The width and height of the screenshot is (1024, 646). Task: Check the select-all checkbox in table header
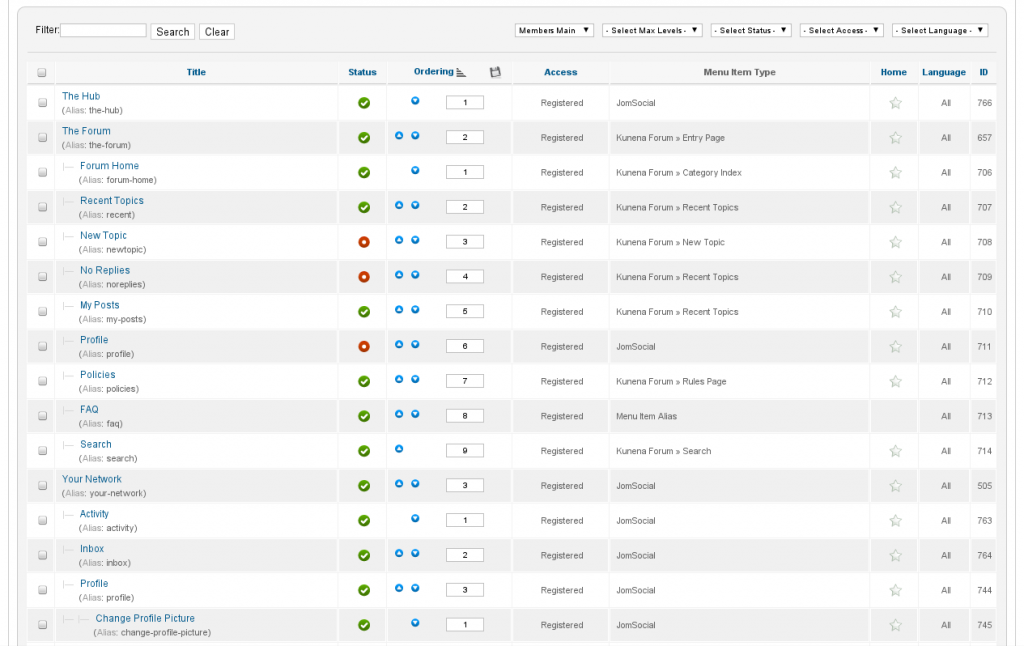pyautogui.click(x=42, y=72)
